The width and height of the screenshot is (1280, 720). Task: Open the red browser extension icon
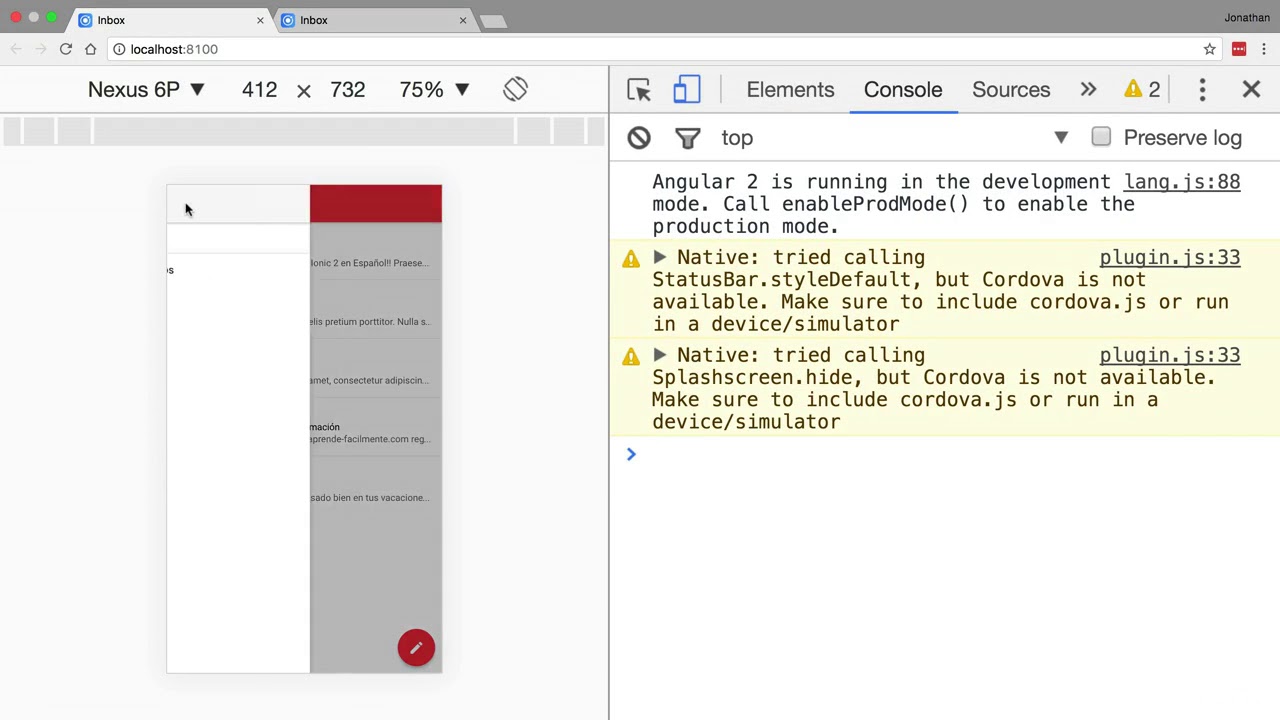tap(1239, 49)
